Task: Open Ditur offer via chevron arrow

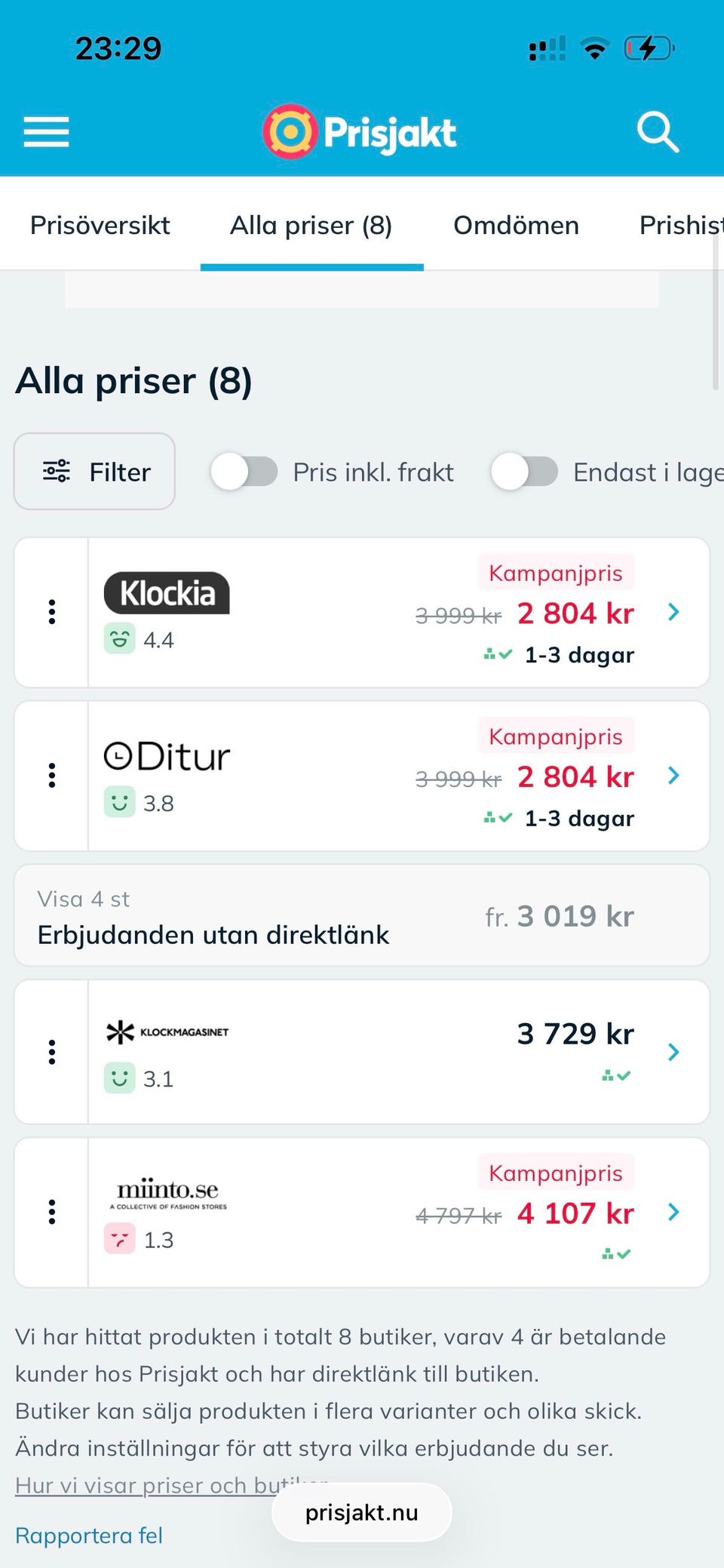Action: (673, 776)
